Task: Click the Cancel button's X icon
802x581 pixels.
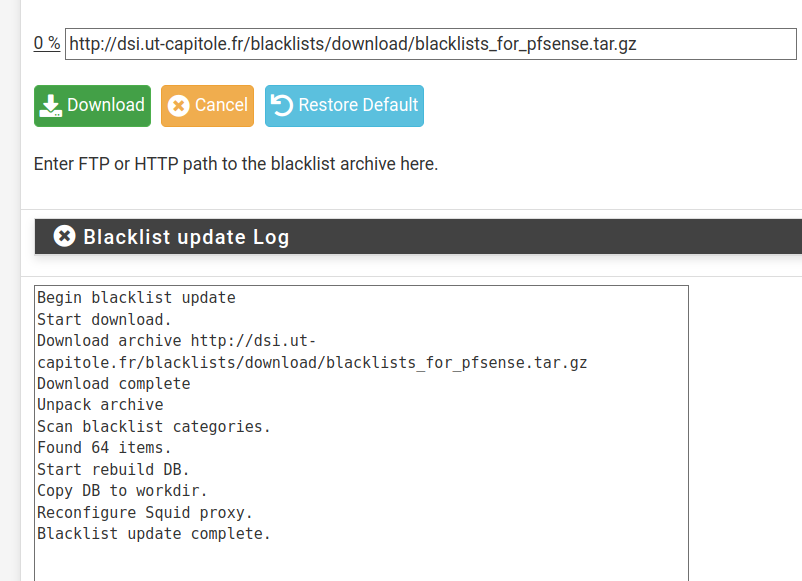Action: click(x=179, y=106)
